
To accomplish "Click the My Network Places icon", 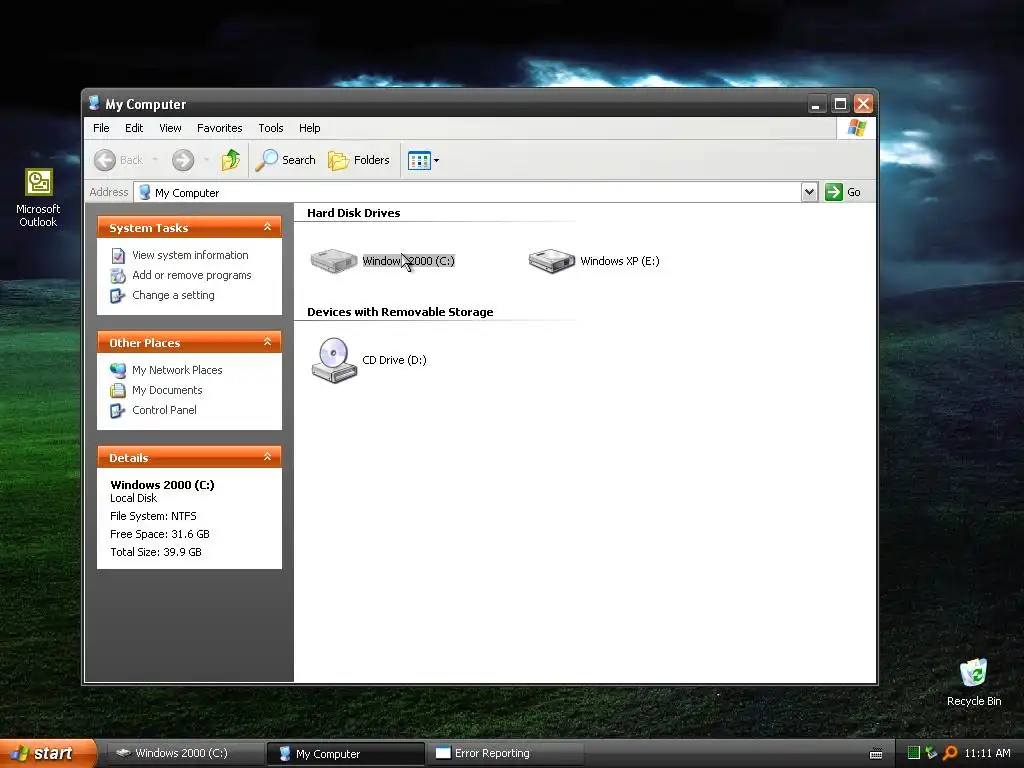I will click(x=118, y=370).
